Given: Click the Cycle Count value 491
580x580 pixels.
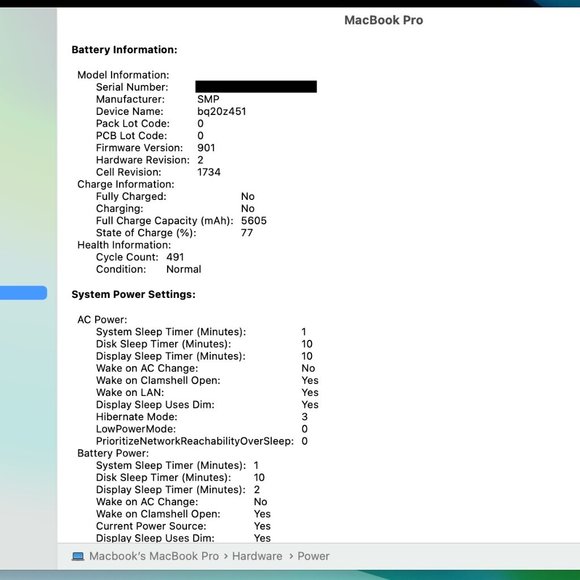Looking at the screenshot, I should point(175,257).
